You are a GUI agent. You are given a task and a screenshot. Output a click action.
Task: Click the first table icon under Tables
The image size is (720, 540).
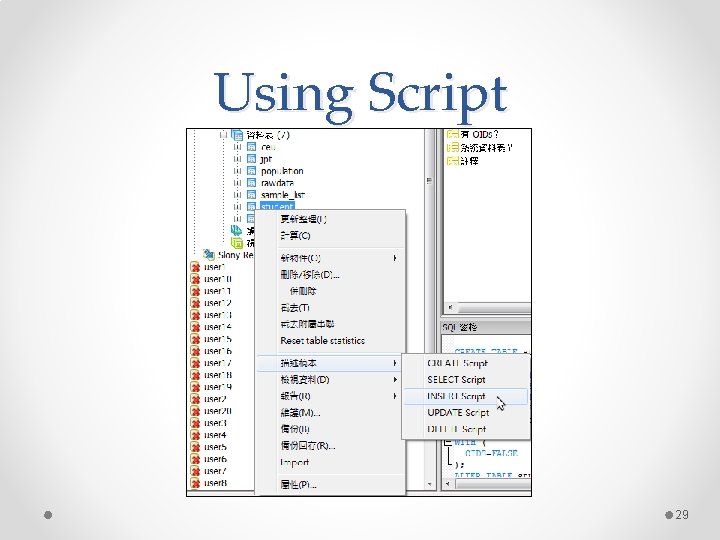point(251,147)
